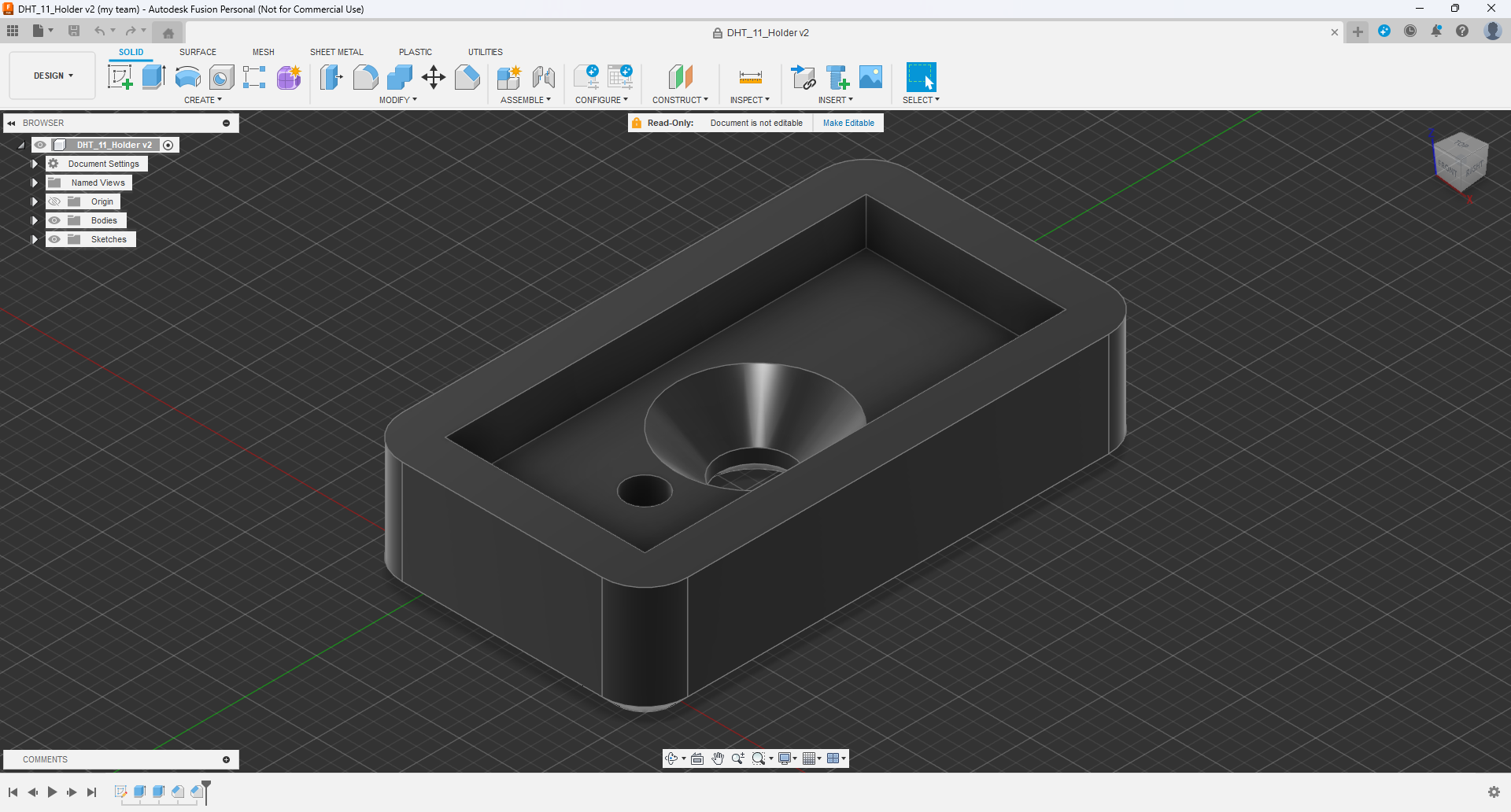The width and height of the screenshot is (1511, 812).
Task: Select the Revolve tool
Action: [187, 77]
